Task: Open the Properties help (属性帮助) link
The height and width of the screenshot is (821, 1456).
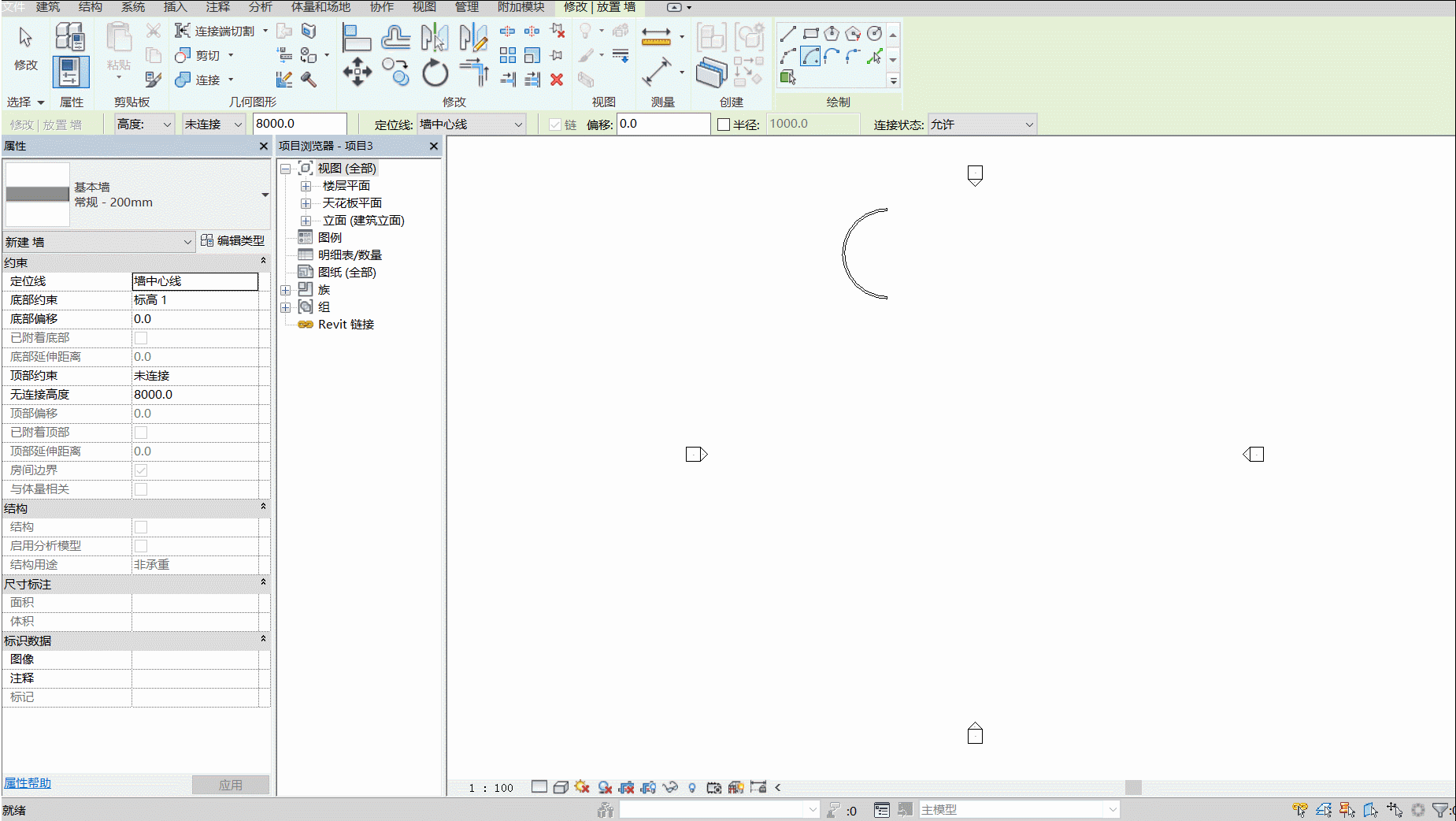Action: pos(28,783)
